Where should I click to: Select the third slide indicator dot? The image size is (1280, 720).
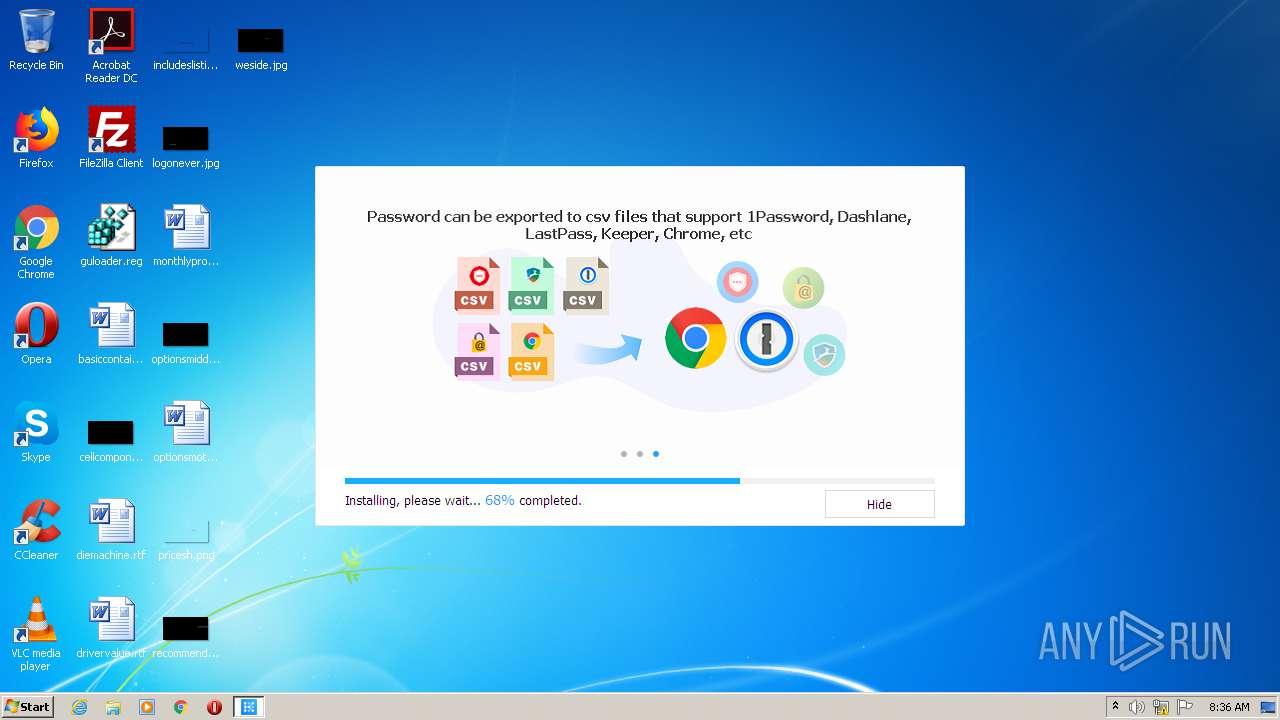[x=656, y=454]
